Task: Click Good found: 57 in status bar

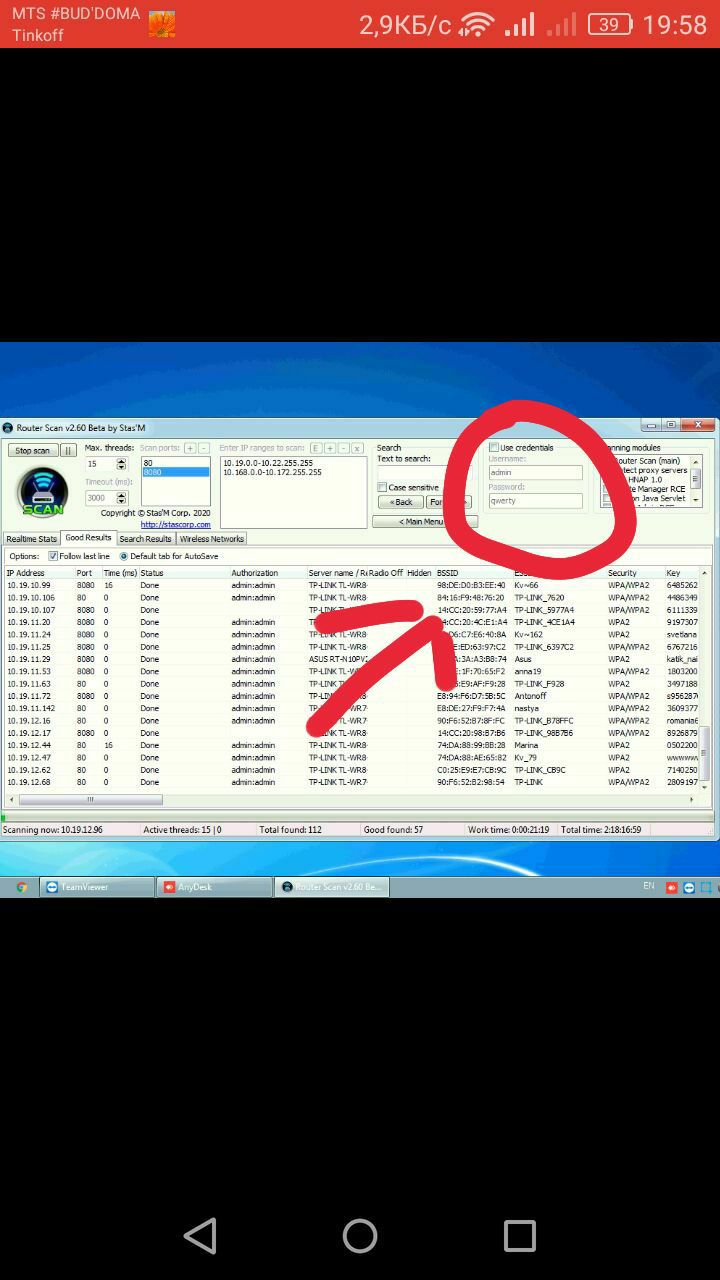Action: [393, 830]
